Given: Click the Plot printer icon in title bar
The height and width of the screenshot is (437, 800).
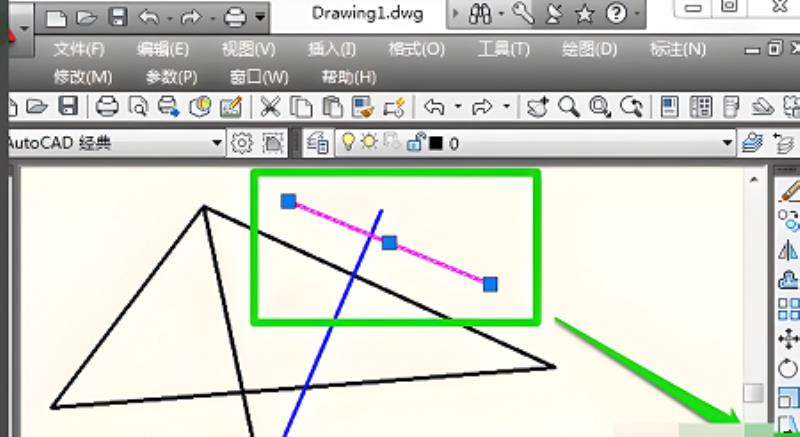Looking at the screenshot, I should [x=236, y=17].
